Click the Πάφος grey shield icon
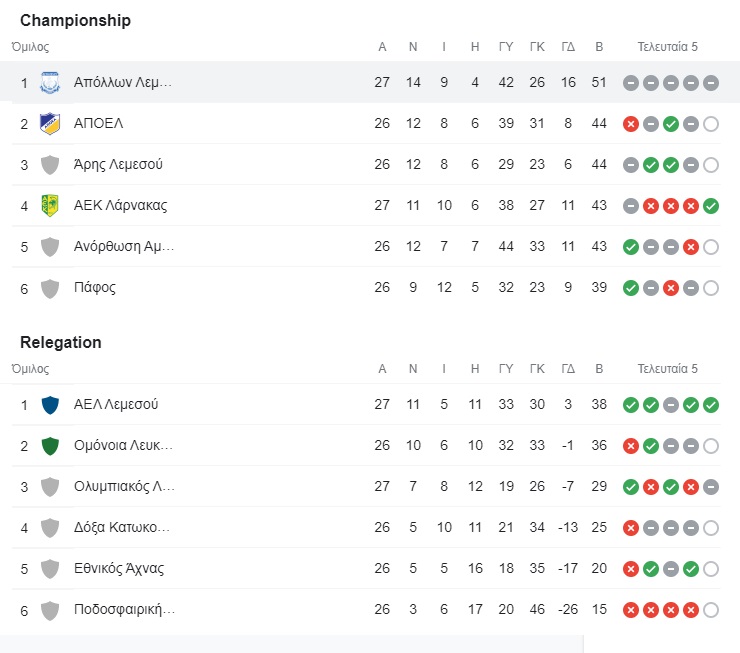This screenshot has height=653, width=740. point(50,288)
